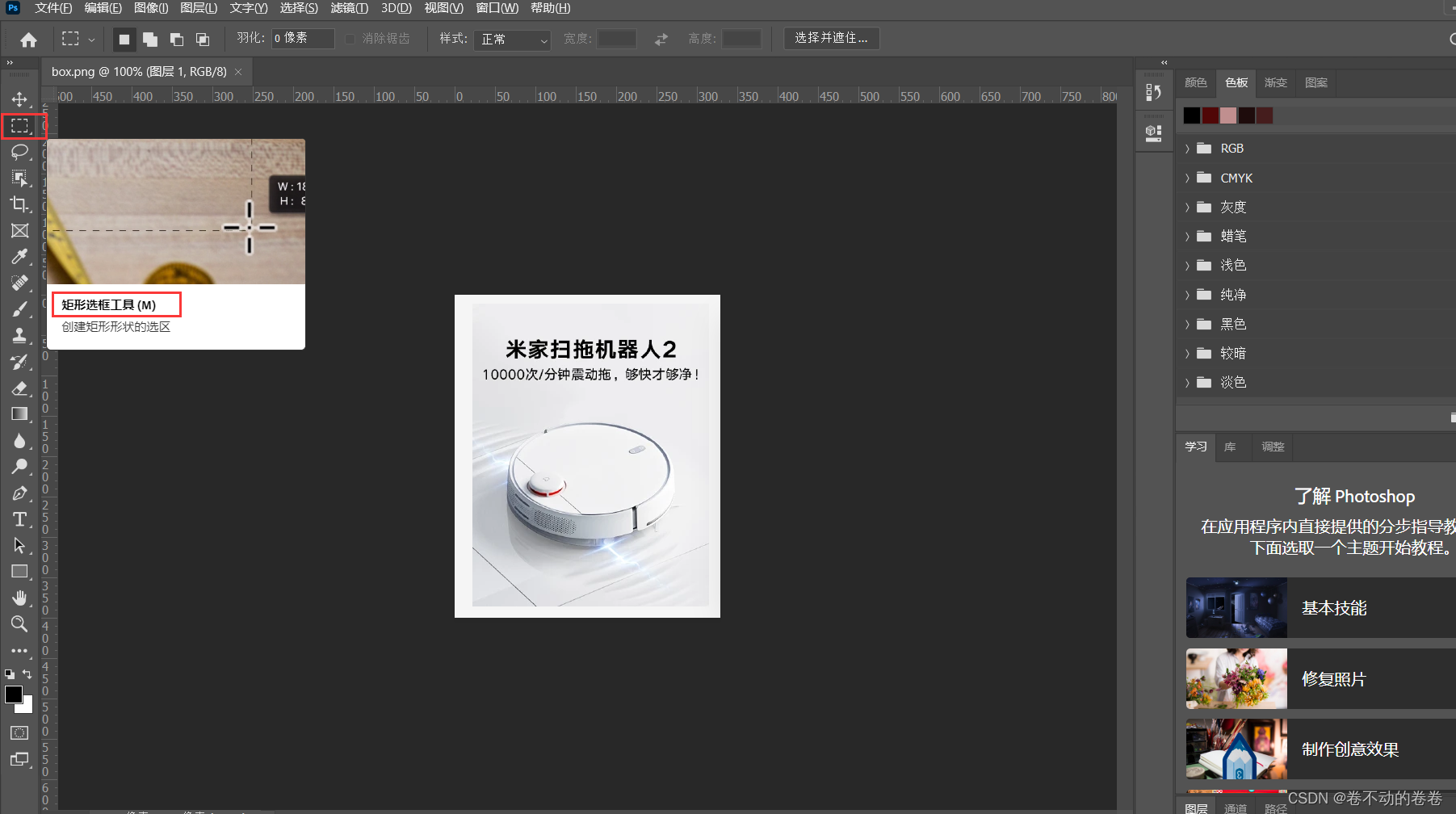Screen dimensions: 1456x814
Task: Click the 选择并遮住 button
Action: pyautogui.click(x=831, y=38)
